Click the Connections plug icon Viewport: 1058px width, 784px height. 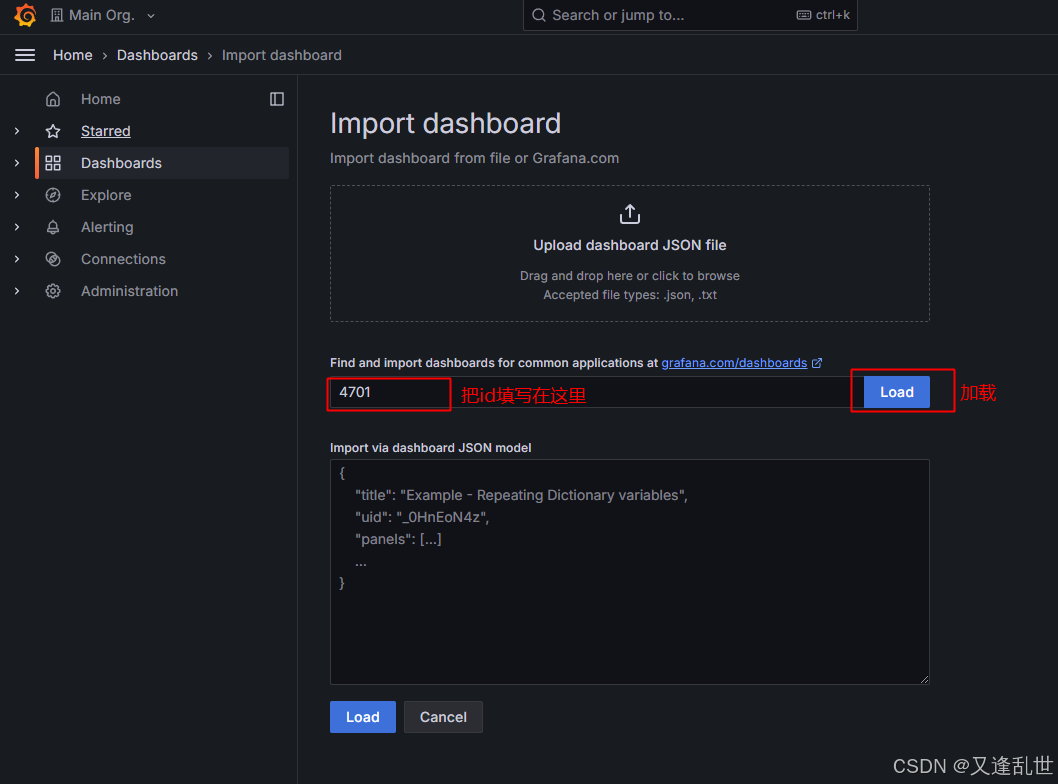click(53, 259)
